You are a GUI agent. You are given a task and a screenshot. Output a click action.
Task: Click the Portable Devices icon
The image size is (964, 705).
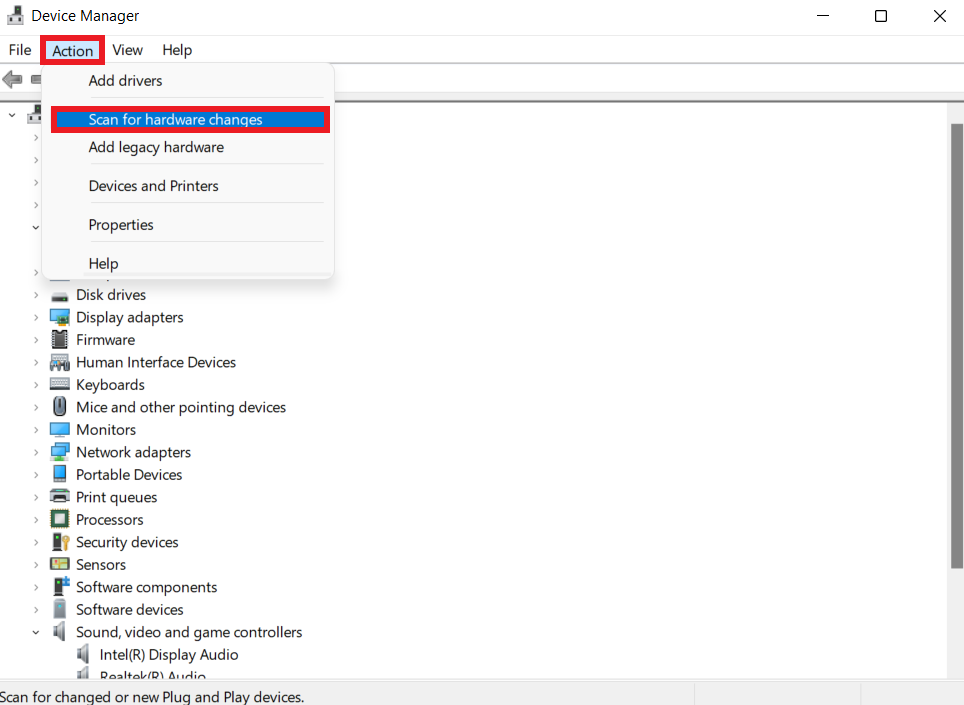[x=60, y=474]
